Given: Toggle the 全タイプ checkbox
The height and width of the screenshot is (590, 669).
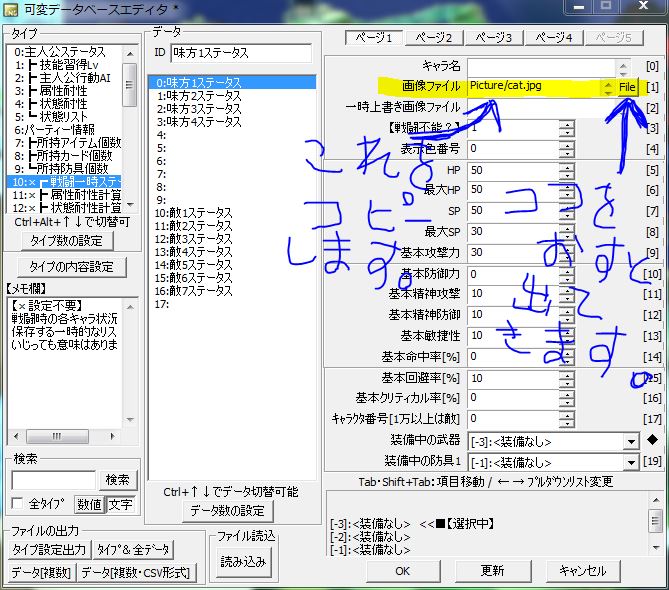Looking at the screenshot, I should click(x=17, y=503).
